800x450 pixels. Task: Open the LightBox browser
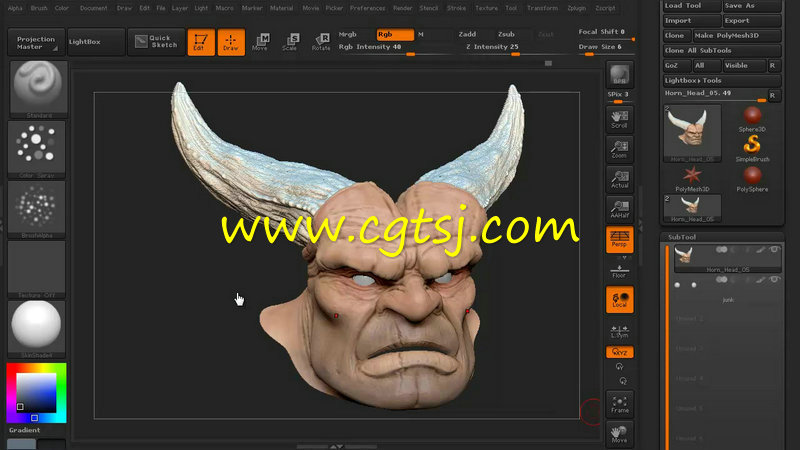click(x=96, y=42)
